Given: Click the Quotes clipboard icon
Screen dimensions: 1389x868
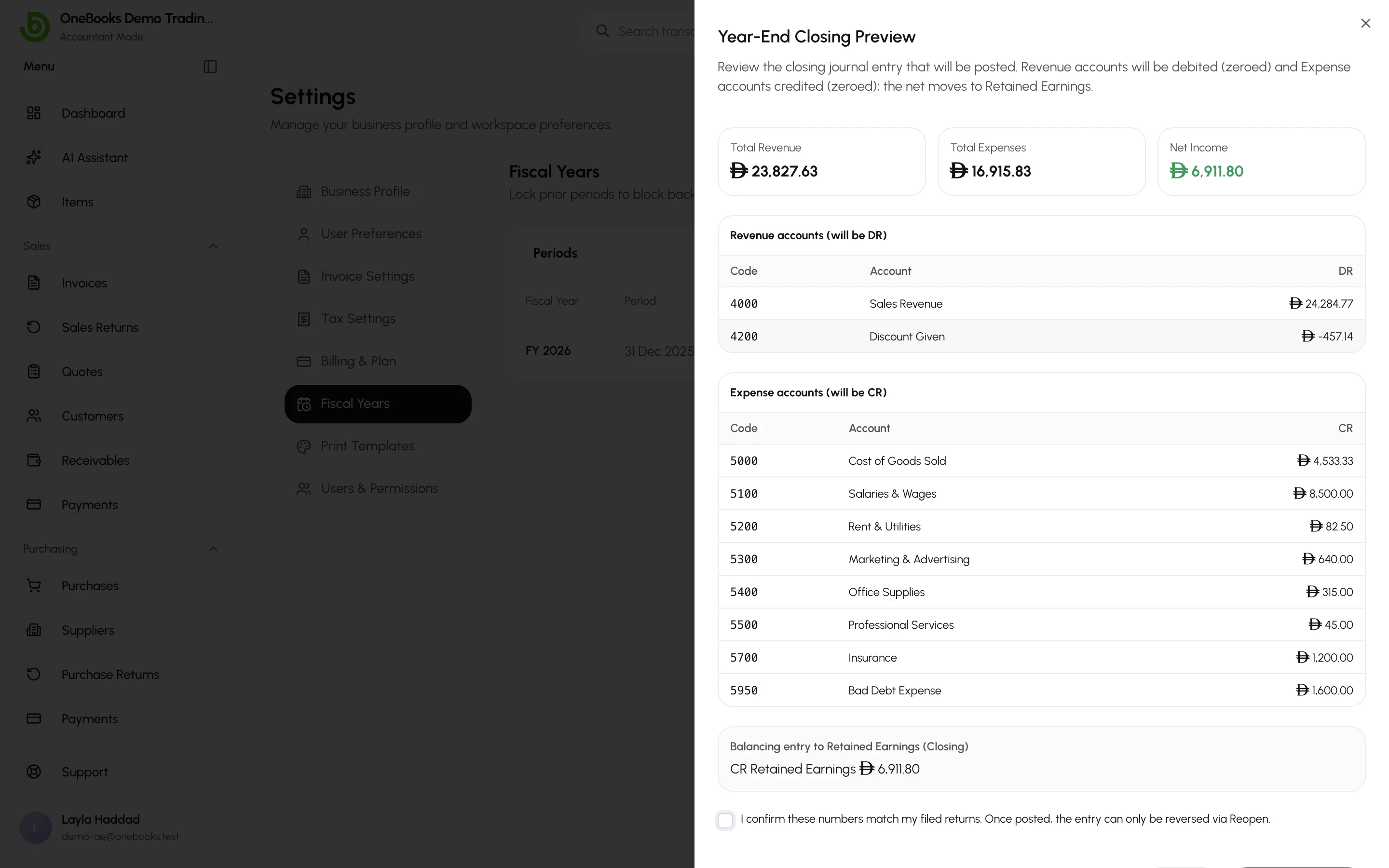Looking at the screenshot, I should (34, 371).
